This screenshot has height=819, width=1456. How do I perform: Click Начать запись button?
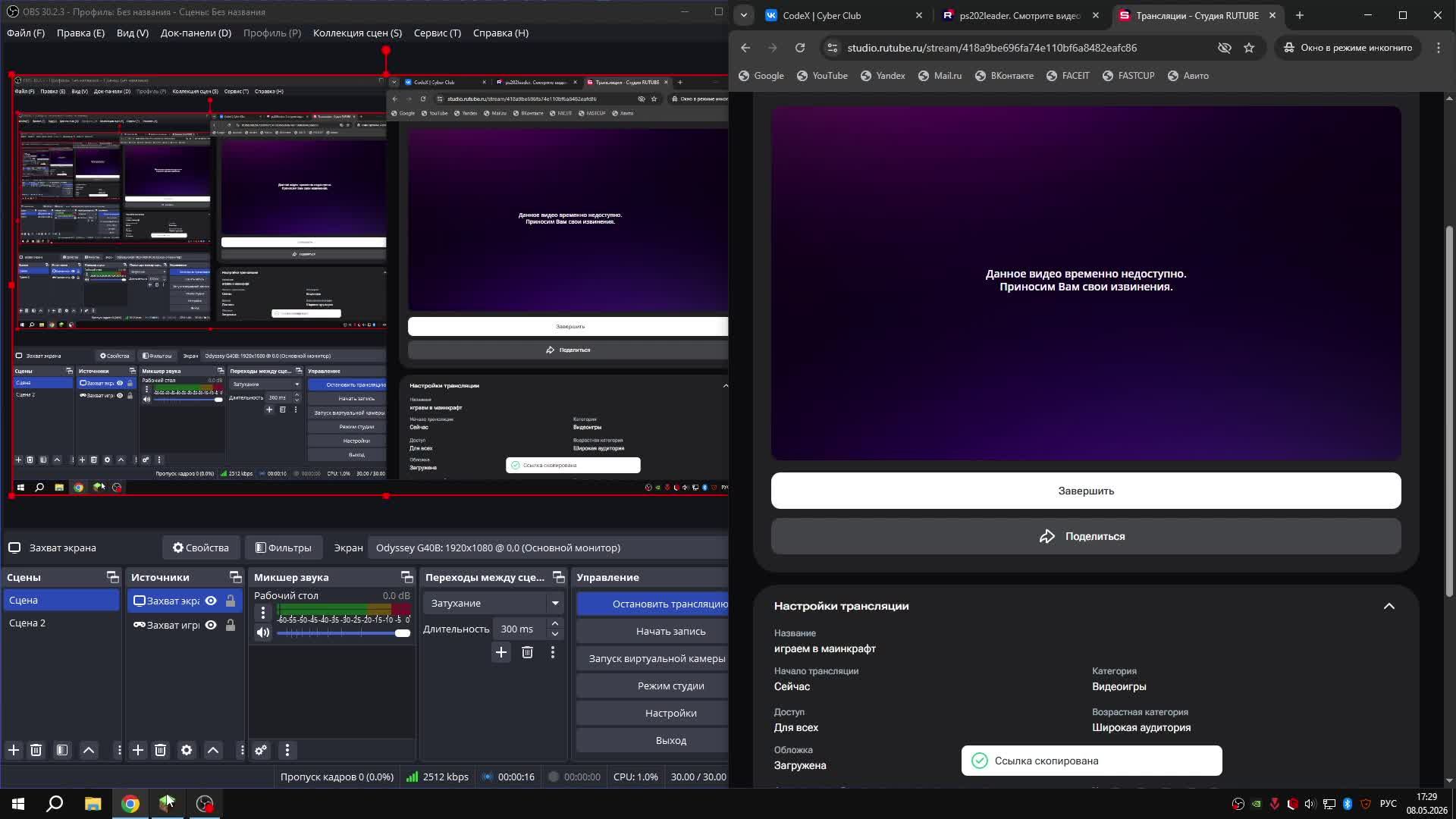click(x=652, y=631)
